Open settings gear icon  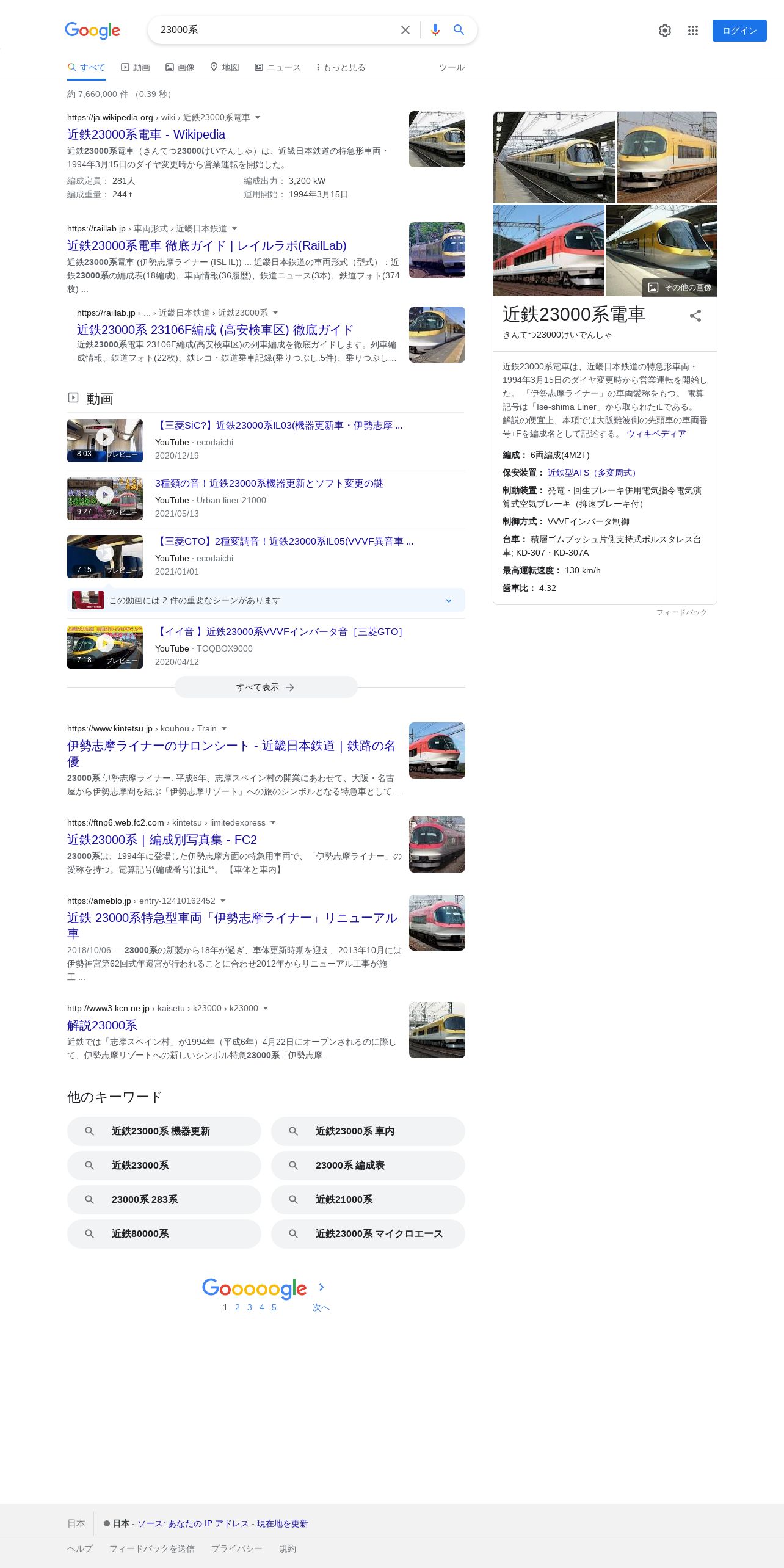665,31
